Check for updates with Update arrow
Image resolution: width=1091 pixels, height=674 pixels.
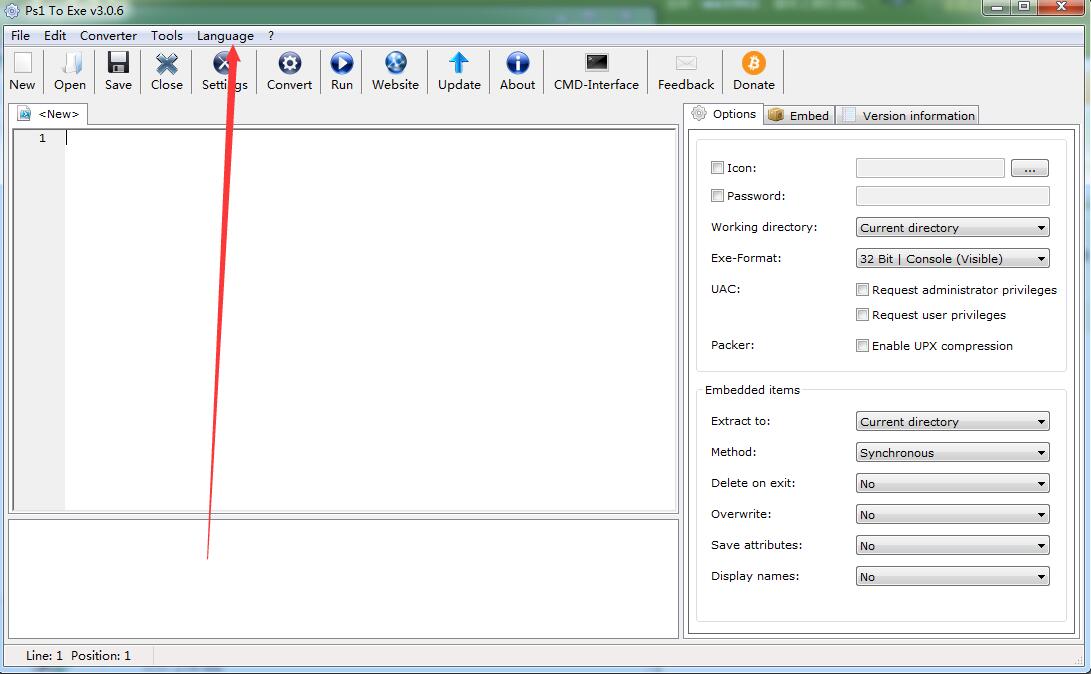tap(459, 65)
